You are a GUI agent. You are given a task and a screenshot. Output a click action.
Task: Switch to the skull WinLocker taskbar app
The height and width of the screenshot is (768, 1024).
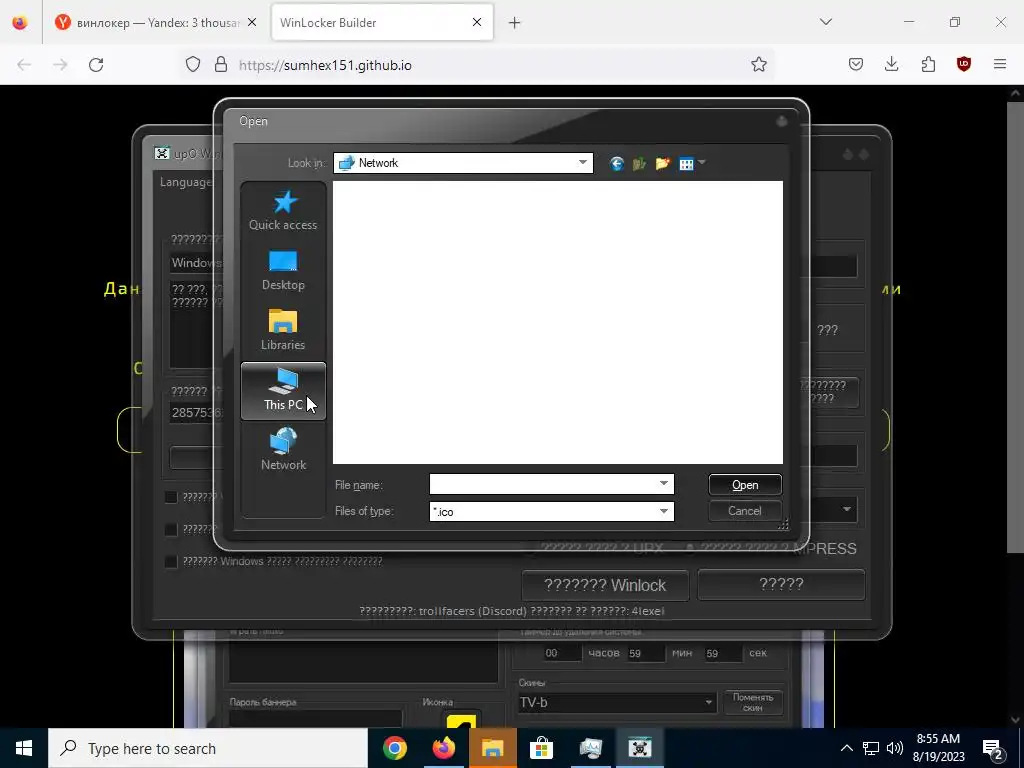[639, 748]
